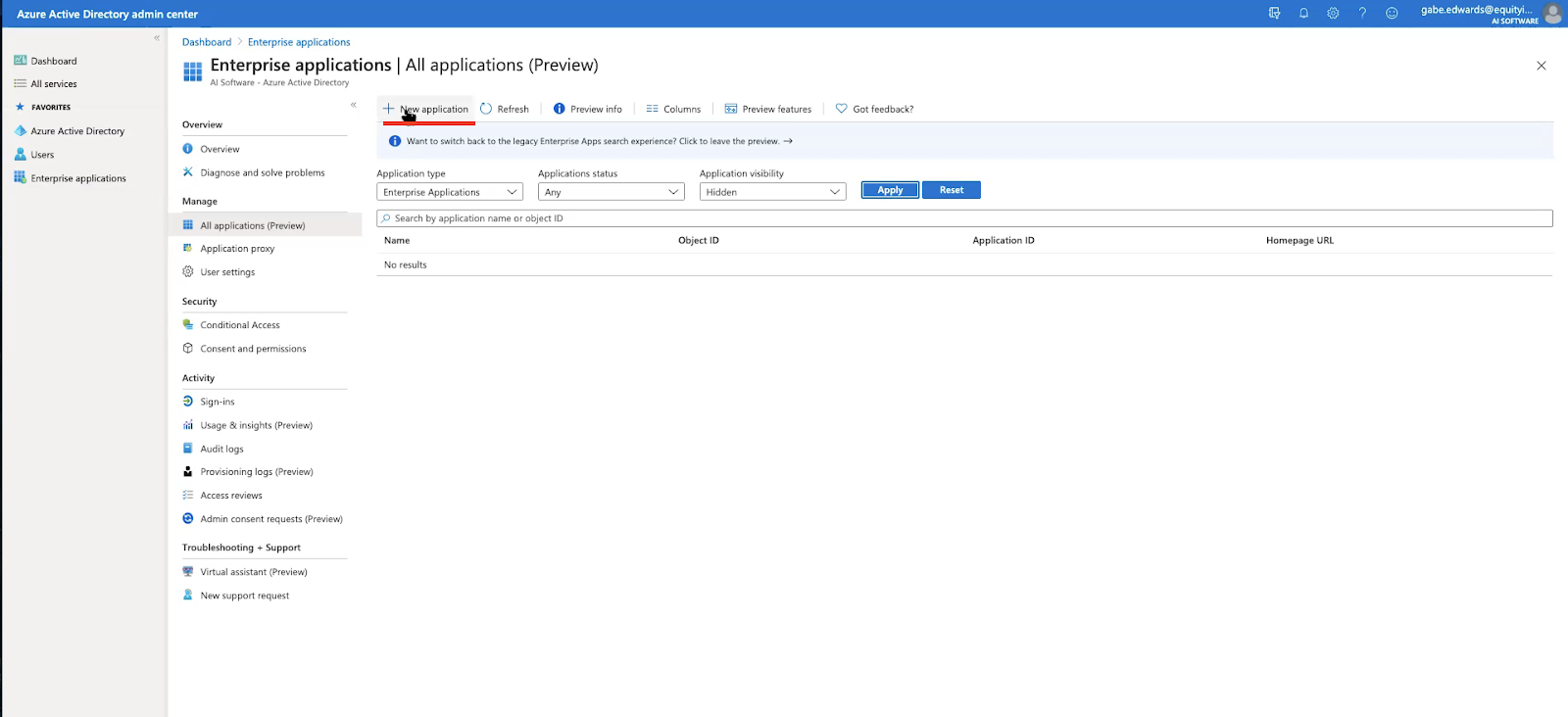Click the Application ID column header
This screenshot has width=1568, height=717.
click(1004, 240)
